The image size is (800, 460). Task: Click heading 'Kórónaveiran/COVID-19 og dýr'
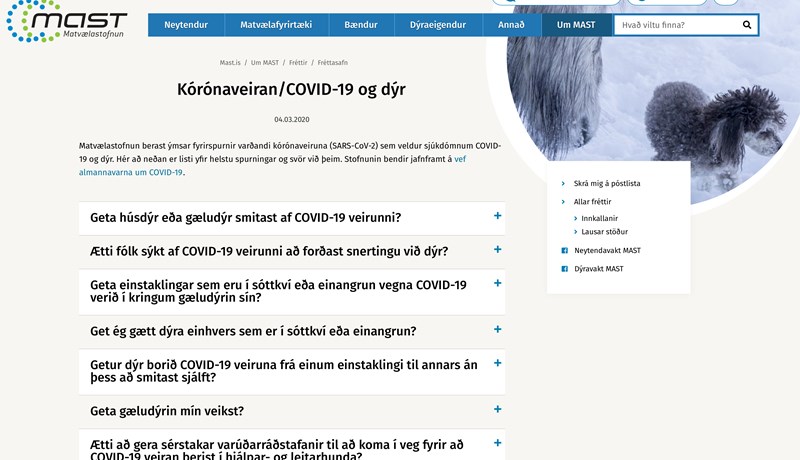[291, 89]
